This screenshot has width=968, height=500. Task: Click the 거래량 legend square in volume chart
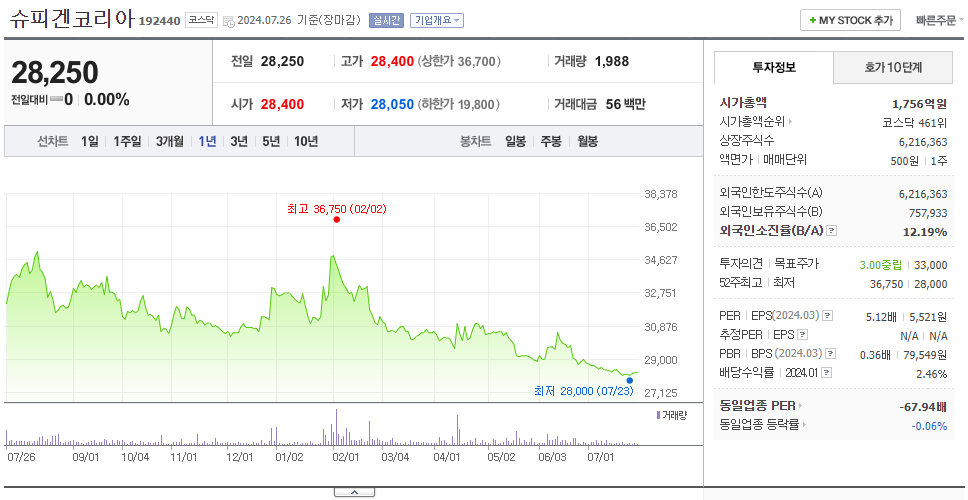click(x=658, y=415)
